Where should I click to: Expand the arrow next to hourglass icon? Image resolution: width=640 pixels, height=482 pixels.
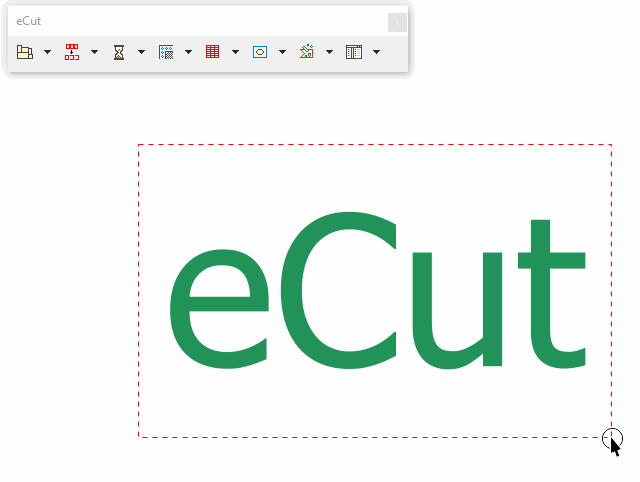pyautogui.click(x=141, y=52)
